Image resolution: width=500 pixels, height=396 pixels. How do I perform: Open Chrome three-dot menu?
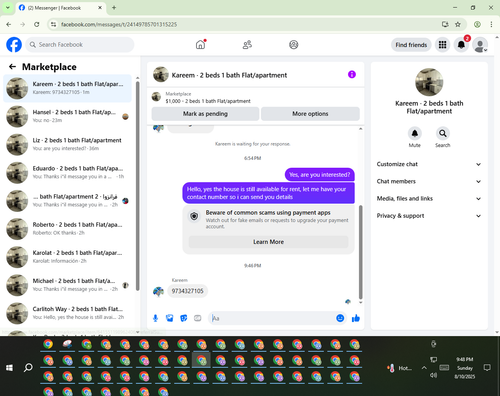491,24
